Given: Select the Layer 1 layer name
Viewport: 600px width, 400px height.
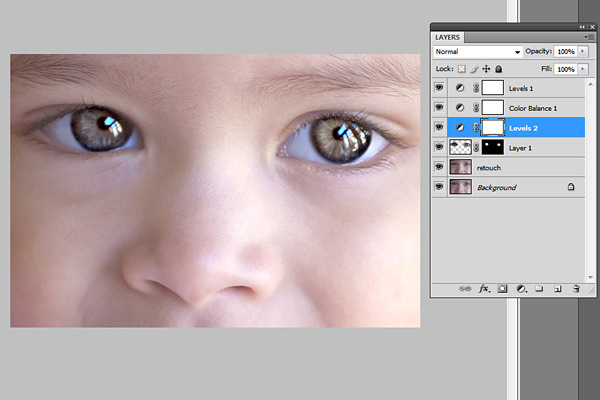Looking at the screenshot, I should click(520, 148).
